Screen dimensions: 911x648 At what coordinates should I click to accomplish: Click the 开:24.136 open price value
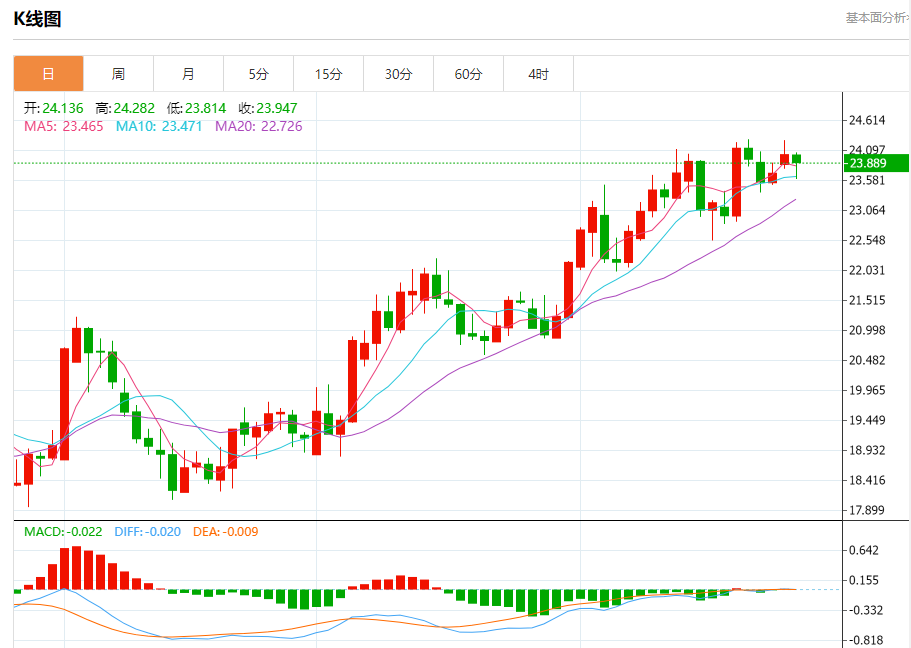pyautogui.click(x=53, y=108)
